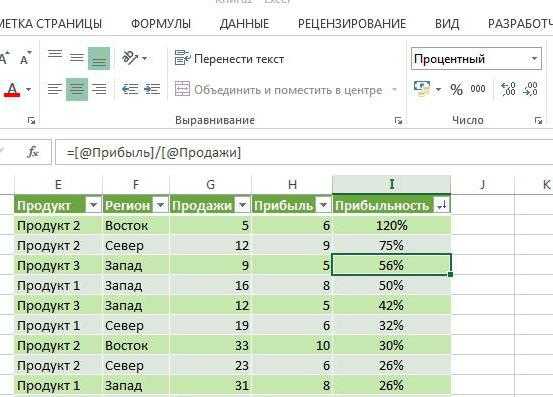The height and width of the screenshot is (397, 553).
Task: Open the Прибыль column filter dropdown
Action: point(324,204)
